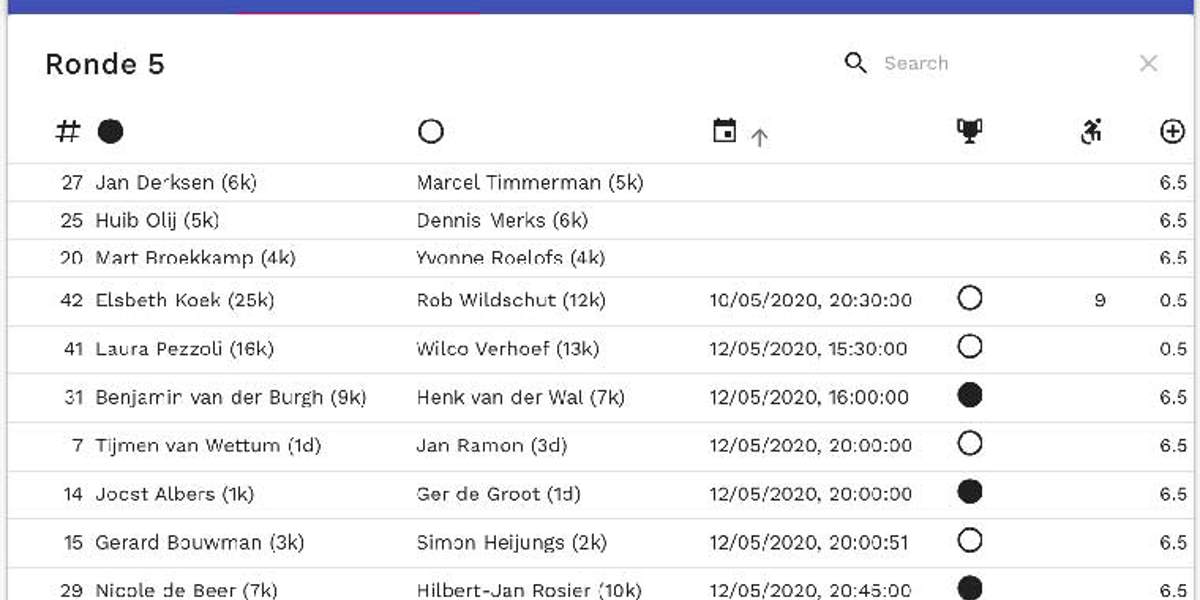Click the Ronde 5 title
This screenshot has width=1200, height=600.
[105, 64]
